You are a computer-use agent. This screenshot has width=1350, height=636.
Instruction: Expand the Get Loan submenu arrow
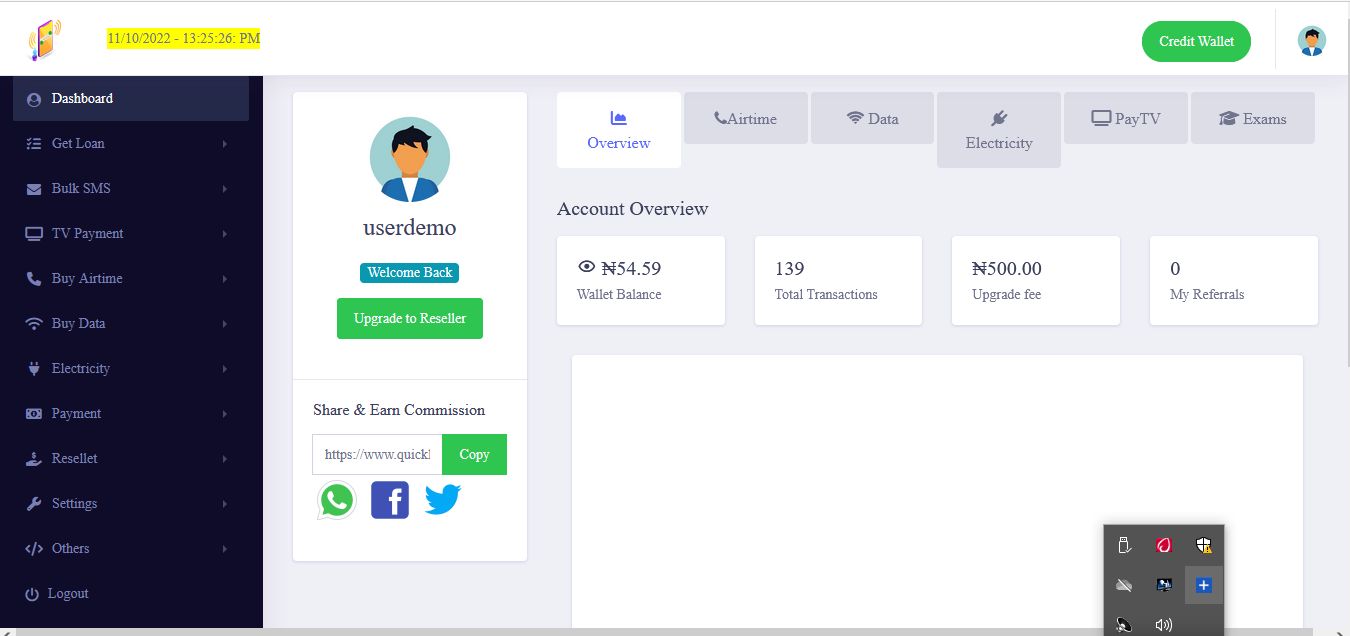pos(225,144)
